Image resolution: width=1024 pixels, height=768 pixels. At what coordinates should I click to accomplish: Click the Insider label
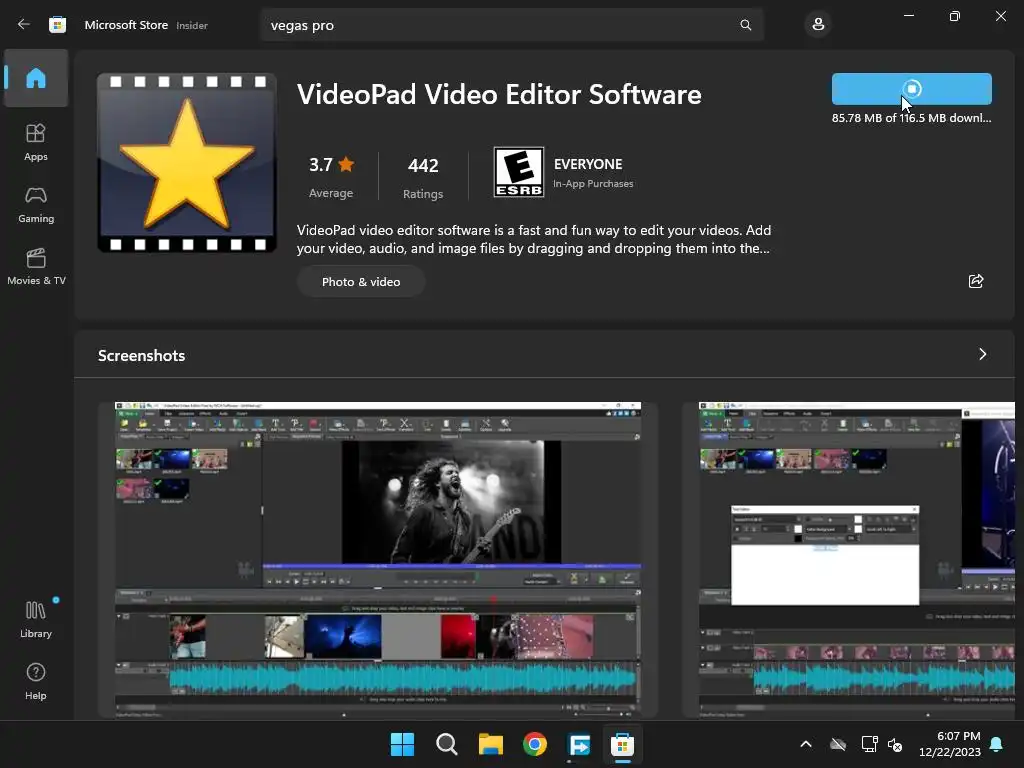pyautogui.click(x=192, y=25)
